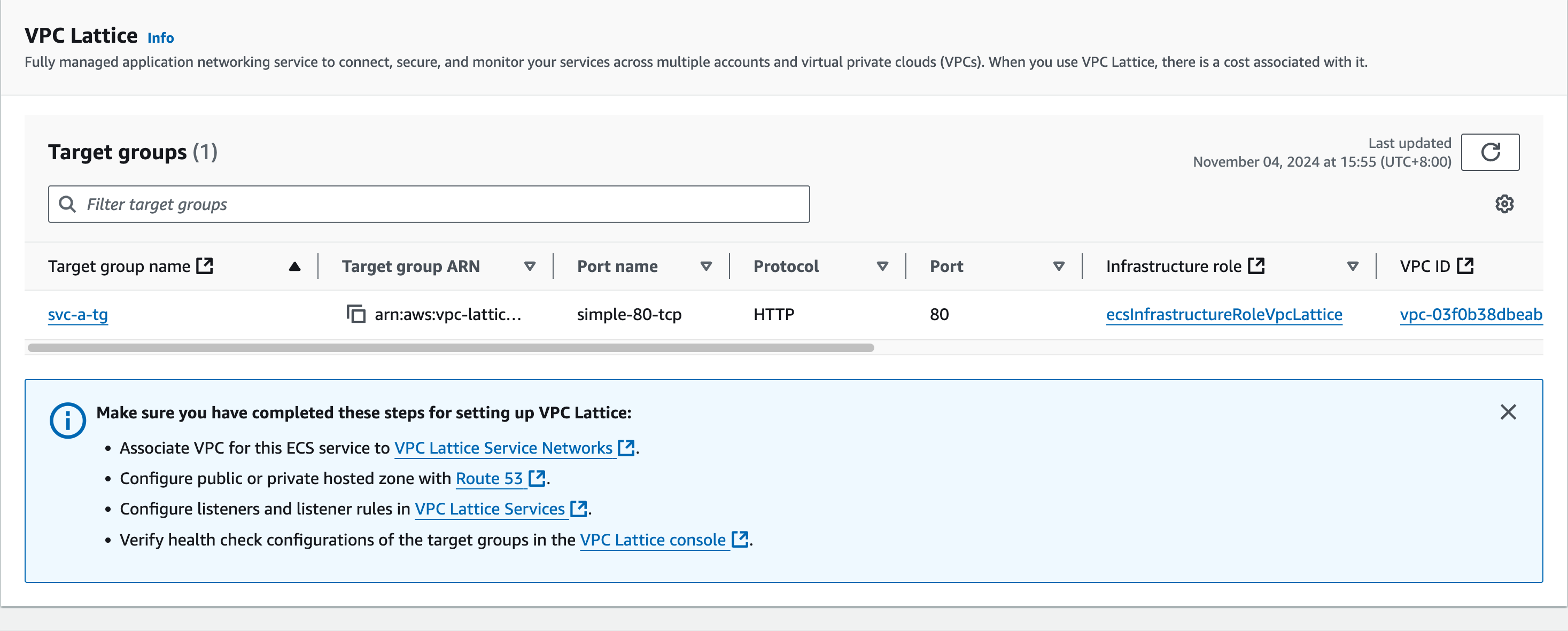Click the refresh target groups button

point(1489,152)
